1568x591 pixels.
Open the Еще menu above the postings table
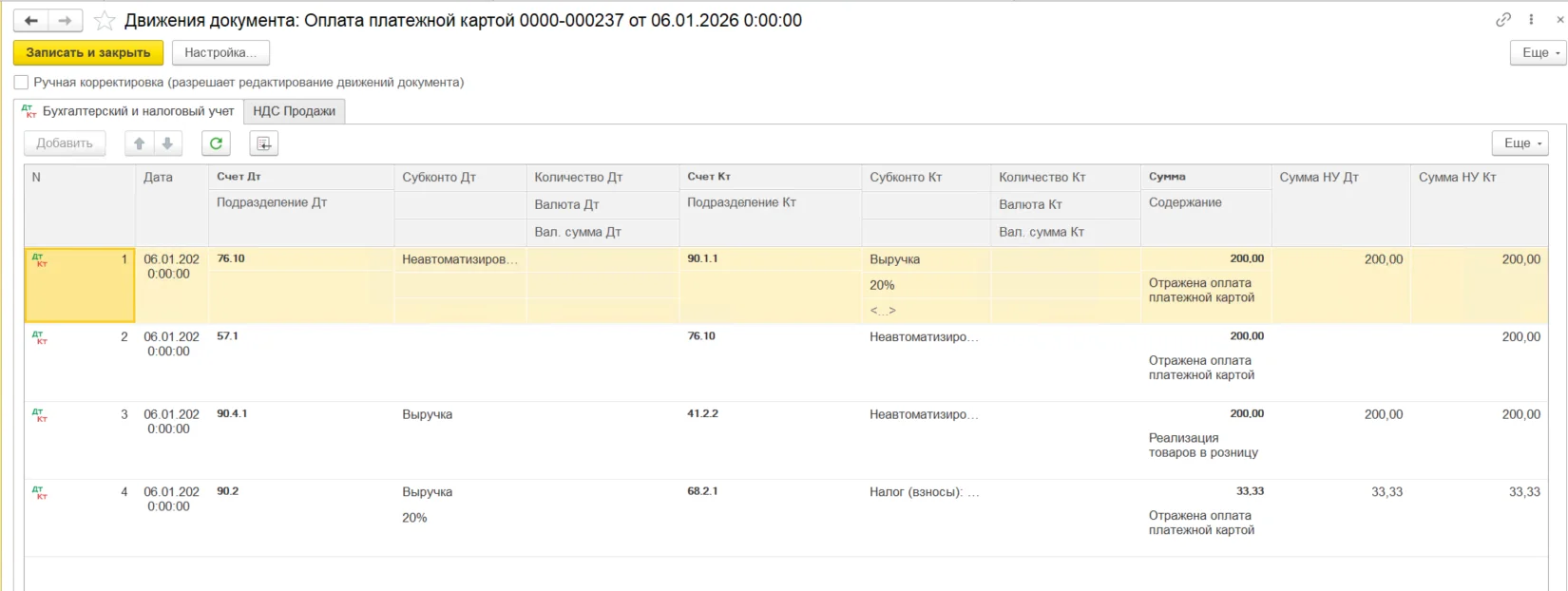coord(1520,143)
